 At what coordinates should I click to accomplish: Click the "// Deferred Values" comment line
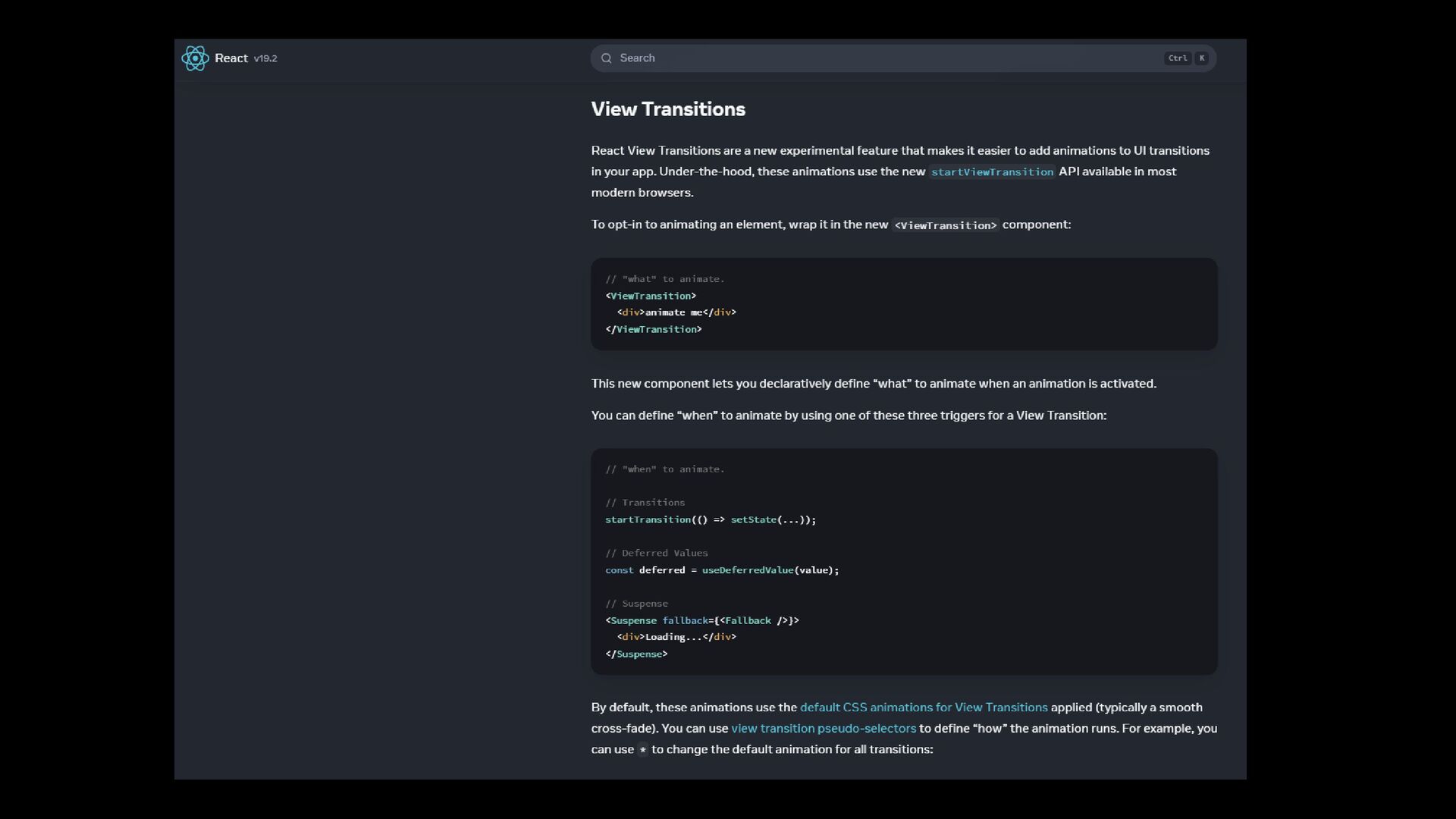[656, 554]
